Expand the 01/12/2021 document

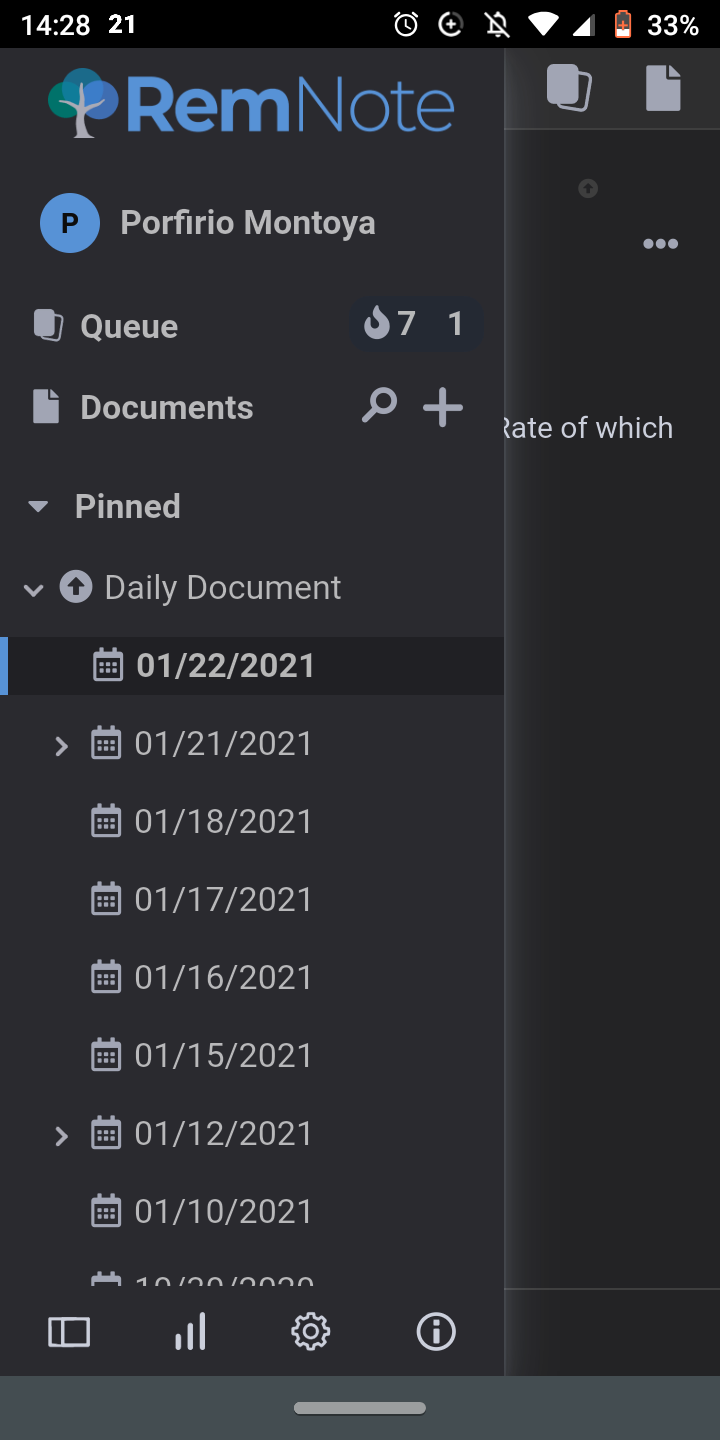point(61,1135)
